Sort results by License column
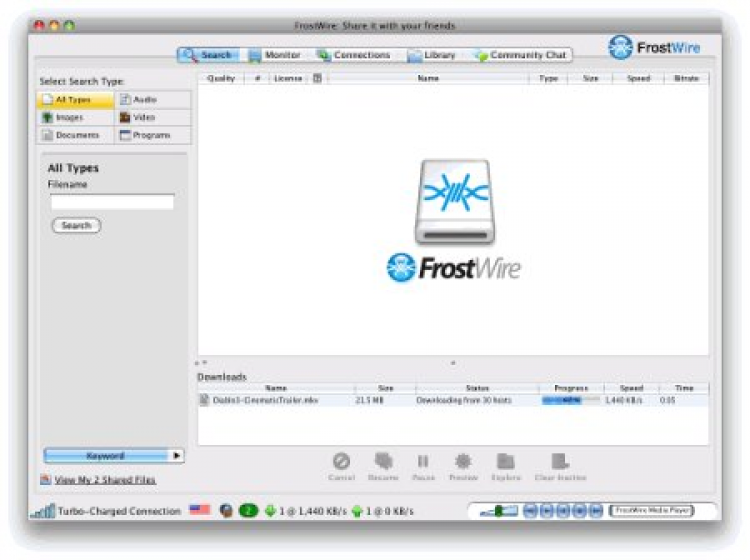 [x=288, y=78]
